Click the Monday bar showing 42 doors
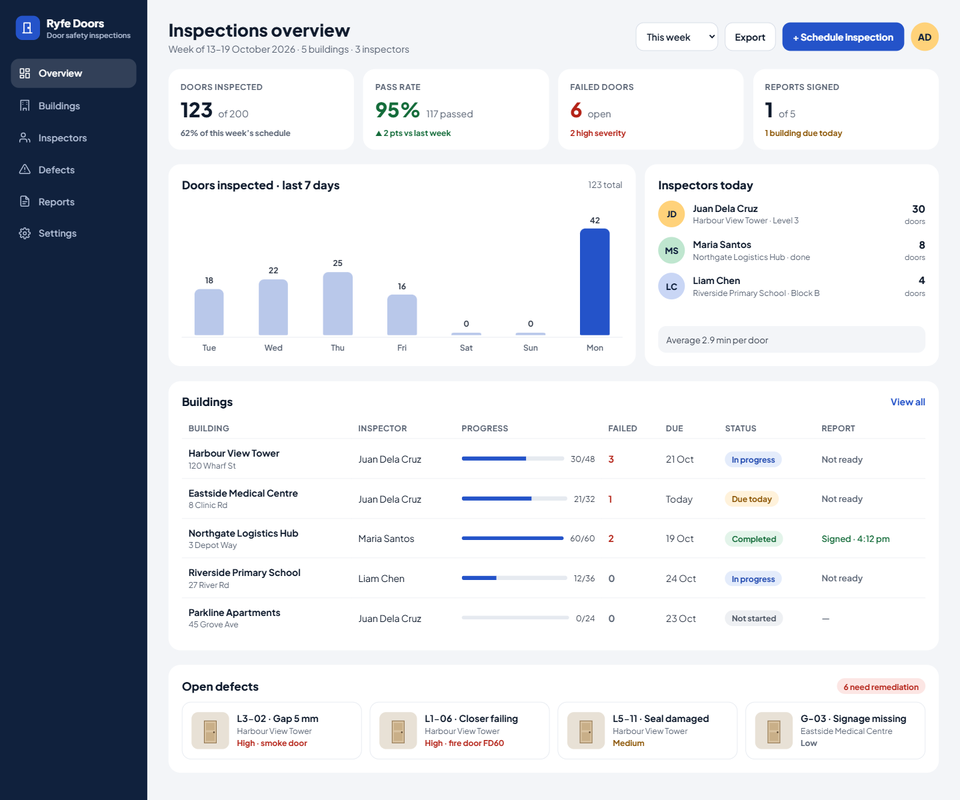Screen dimensions: 960x800 tap(594, 282)
